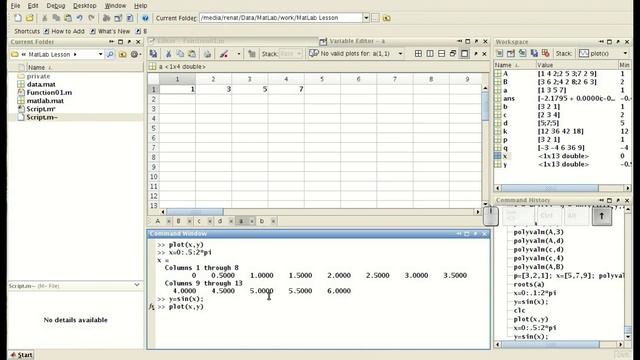Tile Variable Editor documents in grid
Screen dimensions: 640x360
(418, 53)
